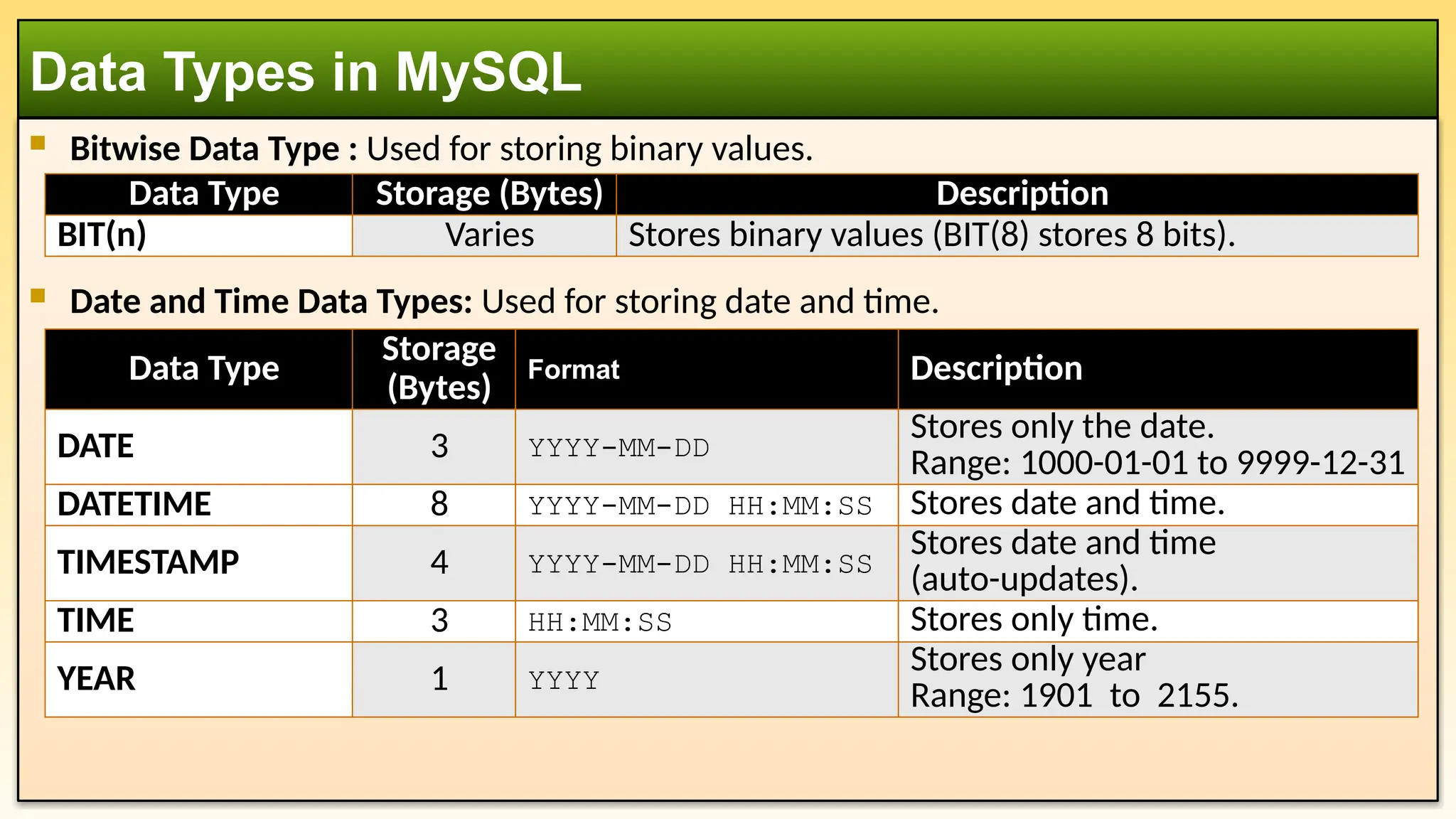Select the TIMESTAMP row label

pyautogui.click(x=148, y=562)
